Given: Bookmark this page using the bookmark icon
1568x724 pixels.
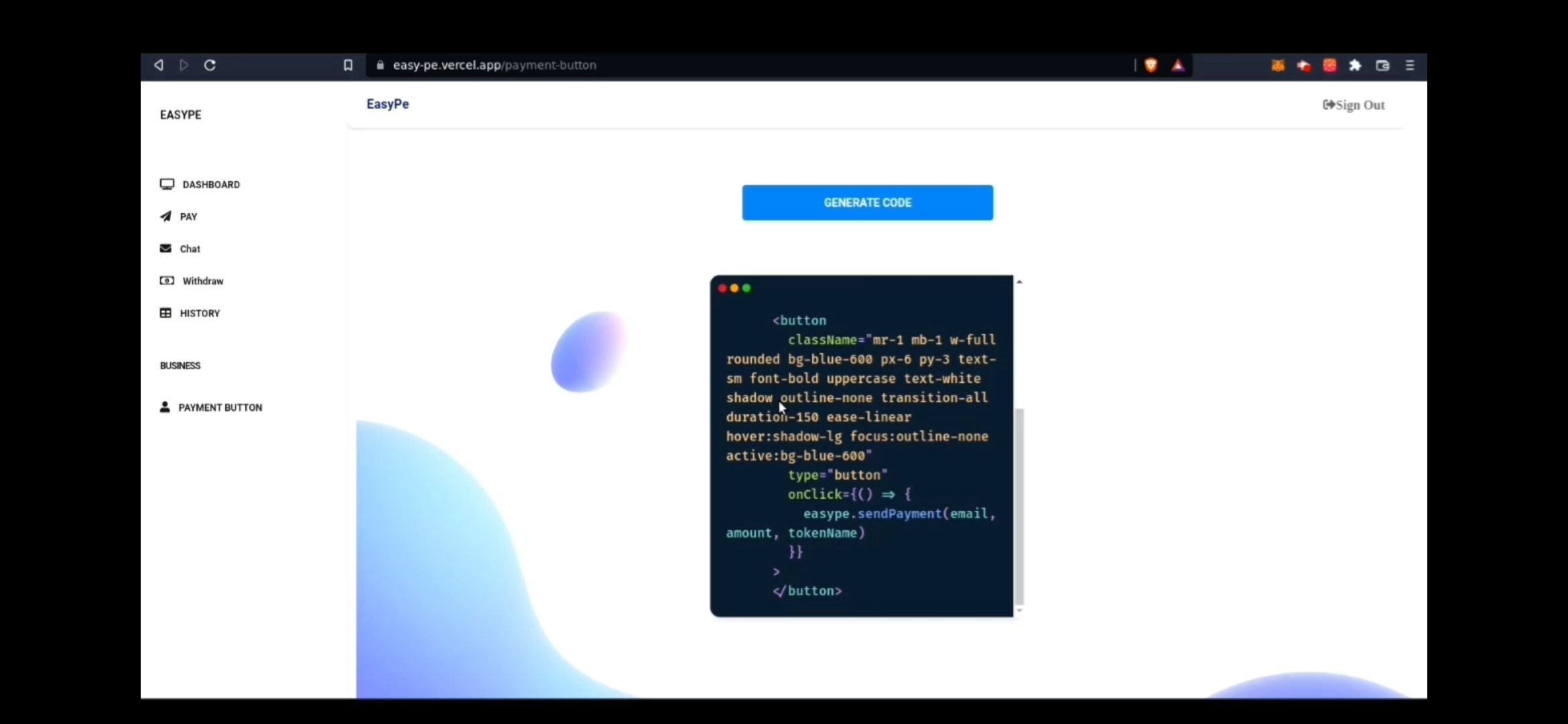Looking at the screenshot, I should pyautogui.click(x=348, y=65).
